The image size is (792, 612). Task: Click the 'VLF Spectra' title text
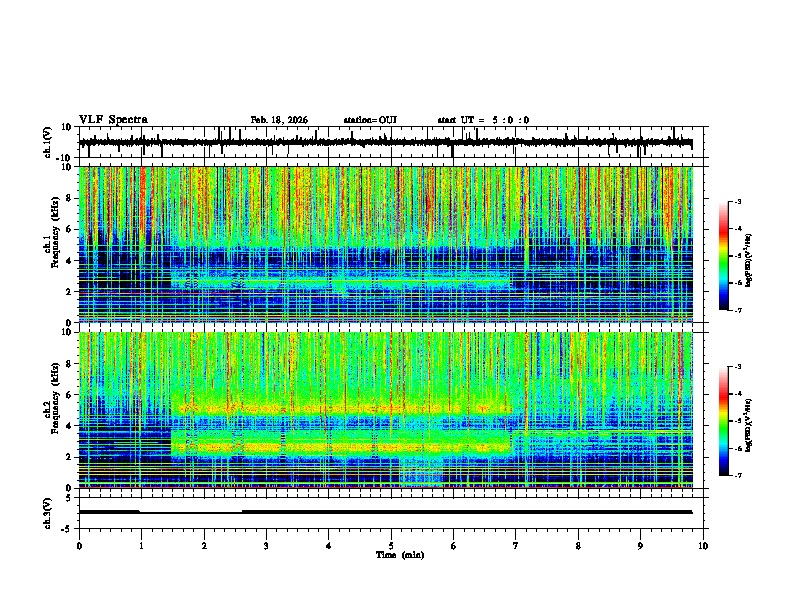click(113, 120)
